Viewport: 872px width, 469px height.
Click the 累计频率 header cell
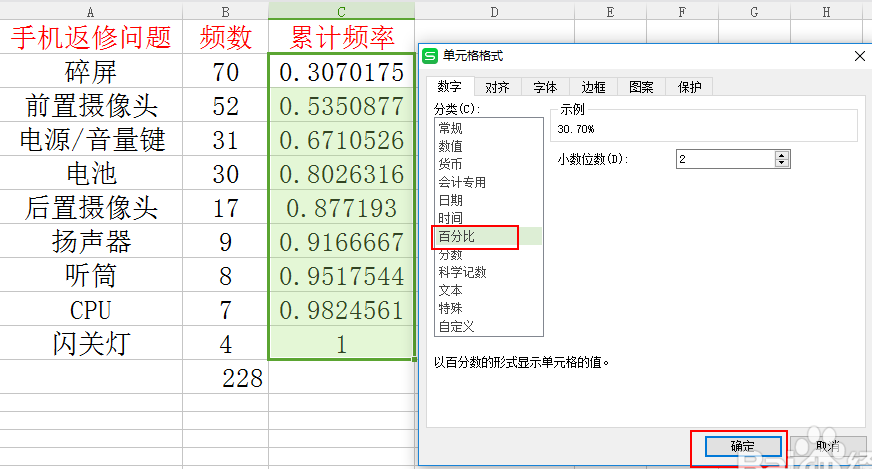click(341, 37)
